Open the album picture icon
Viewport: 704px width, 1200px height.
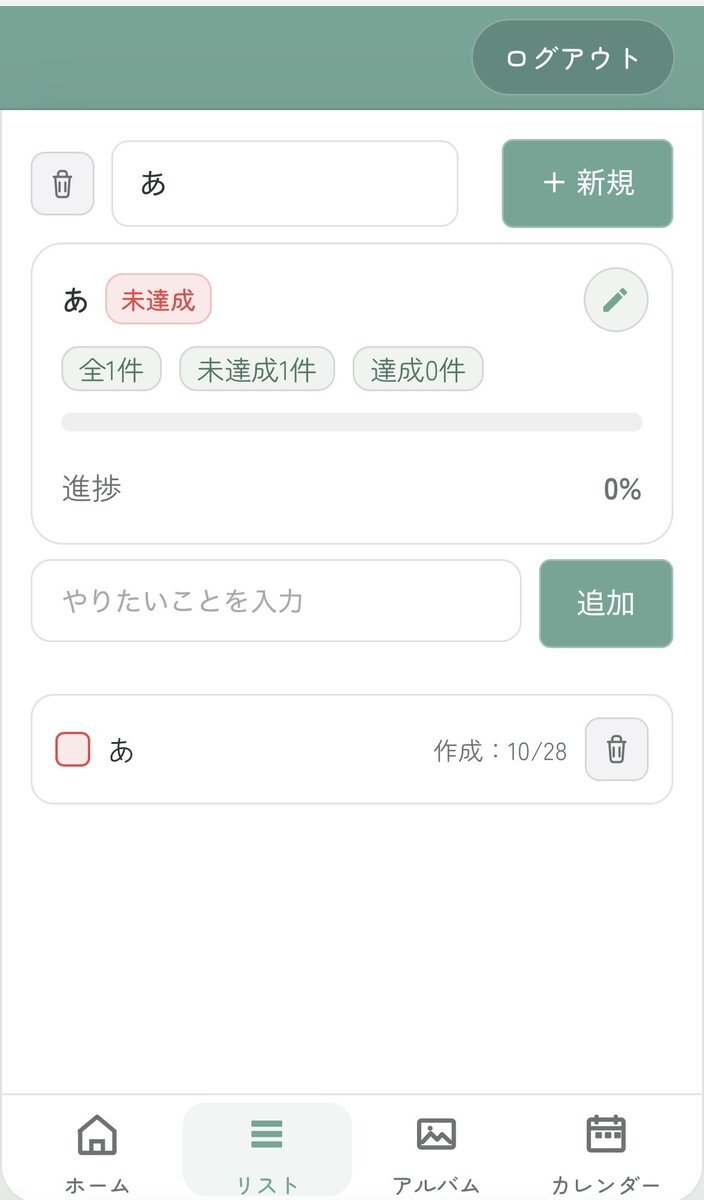[x=436, y=1134]
